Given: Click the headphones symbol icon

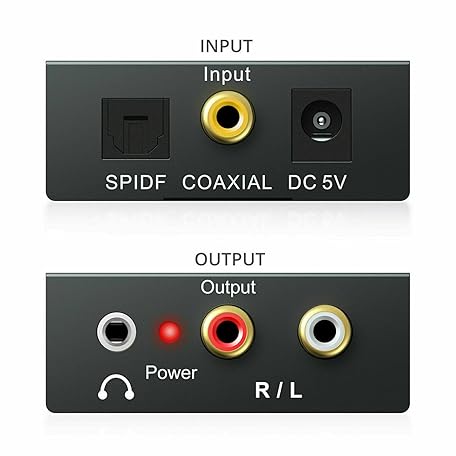Looking at the screenshot, I should [x=116, y=387].
